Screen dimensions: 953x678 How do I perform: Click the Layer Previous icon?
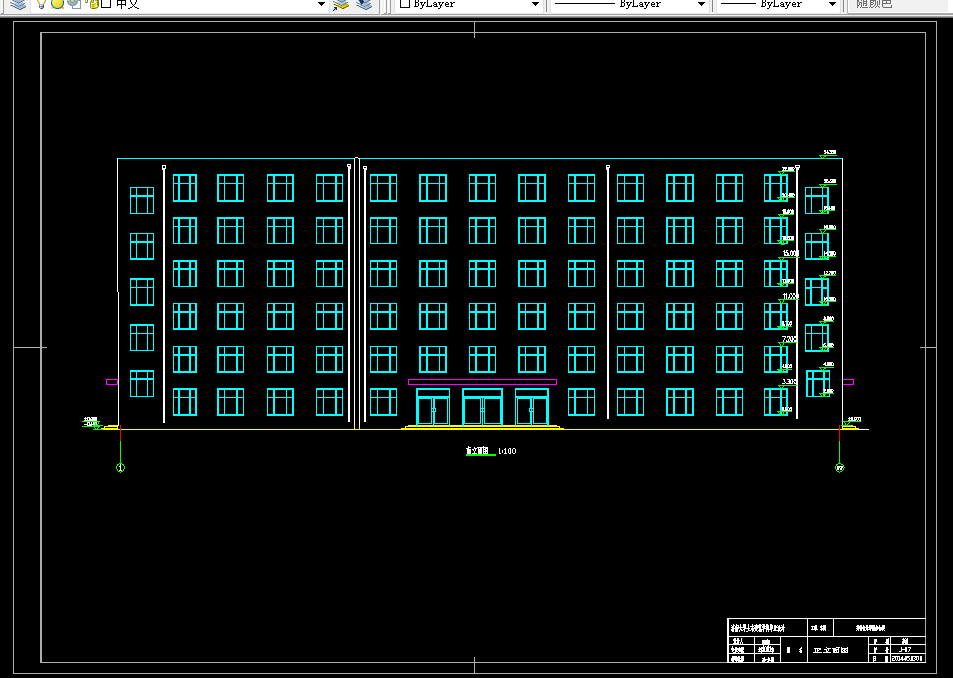364,4
